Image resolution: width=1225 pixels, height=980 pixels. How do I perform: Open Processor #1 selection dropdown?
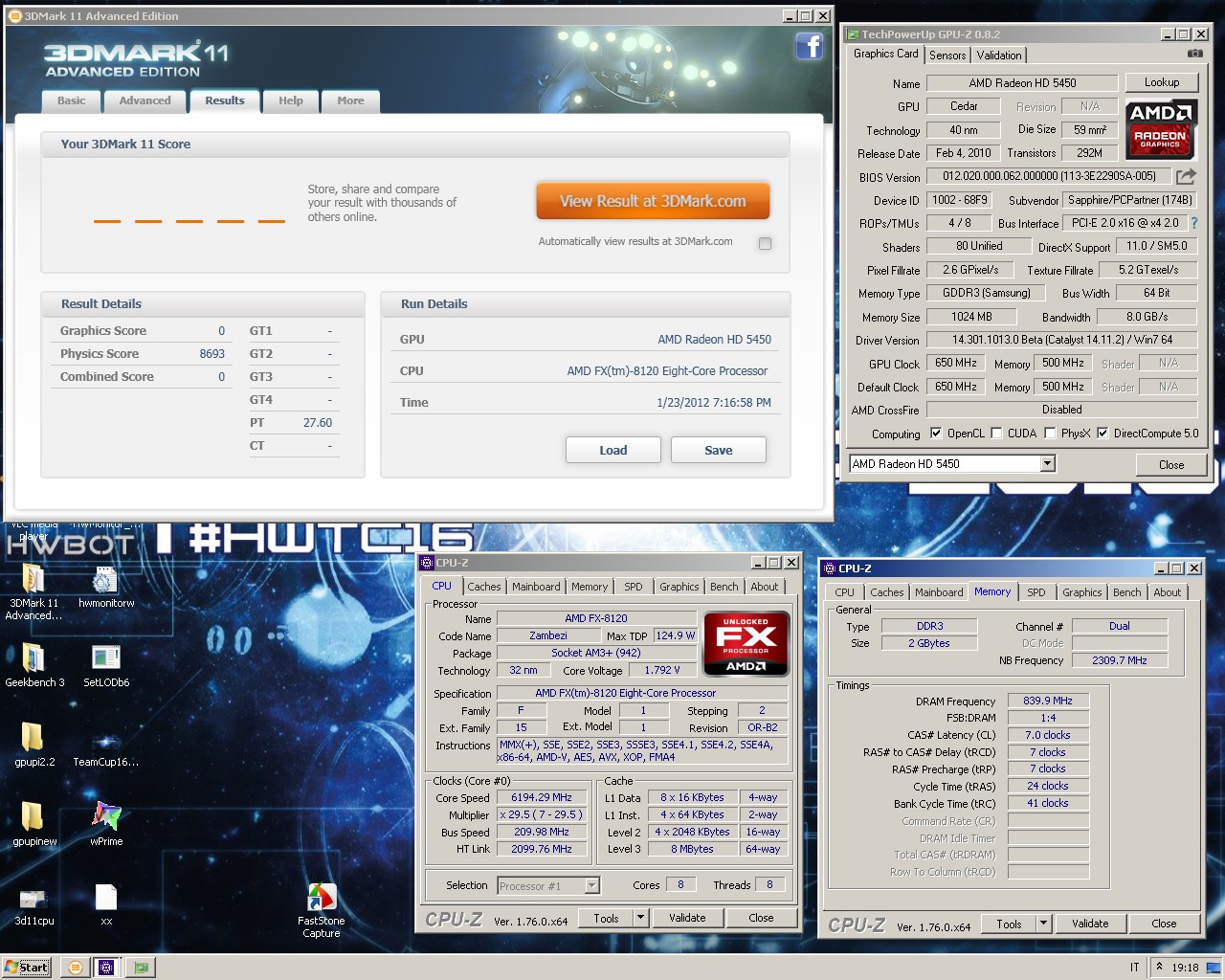tap(591, 885)
